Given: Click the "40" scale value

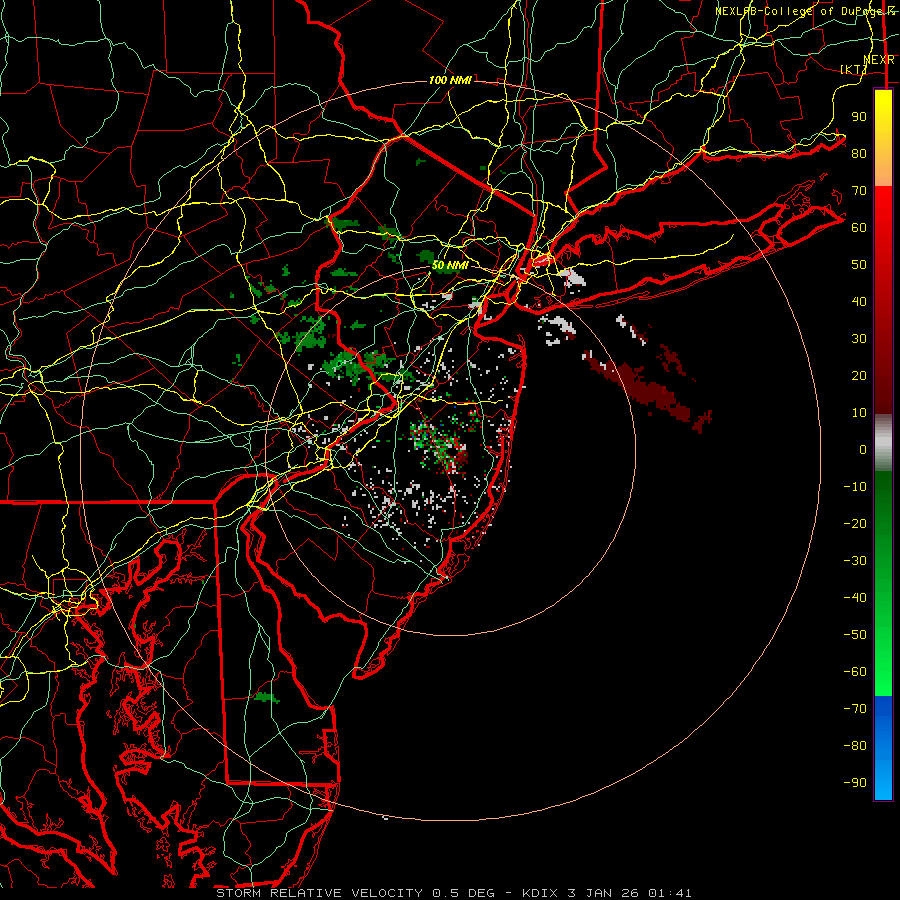Looking at the screenshot, I should coord(859,301).
